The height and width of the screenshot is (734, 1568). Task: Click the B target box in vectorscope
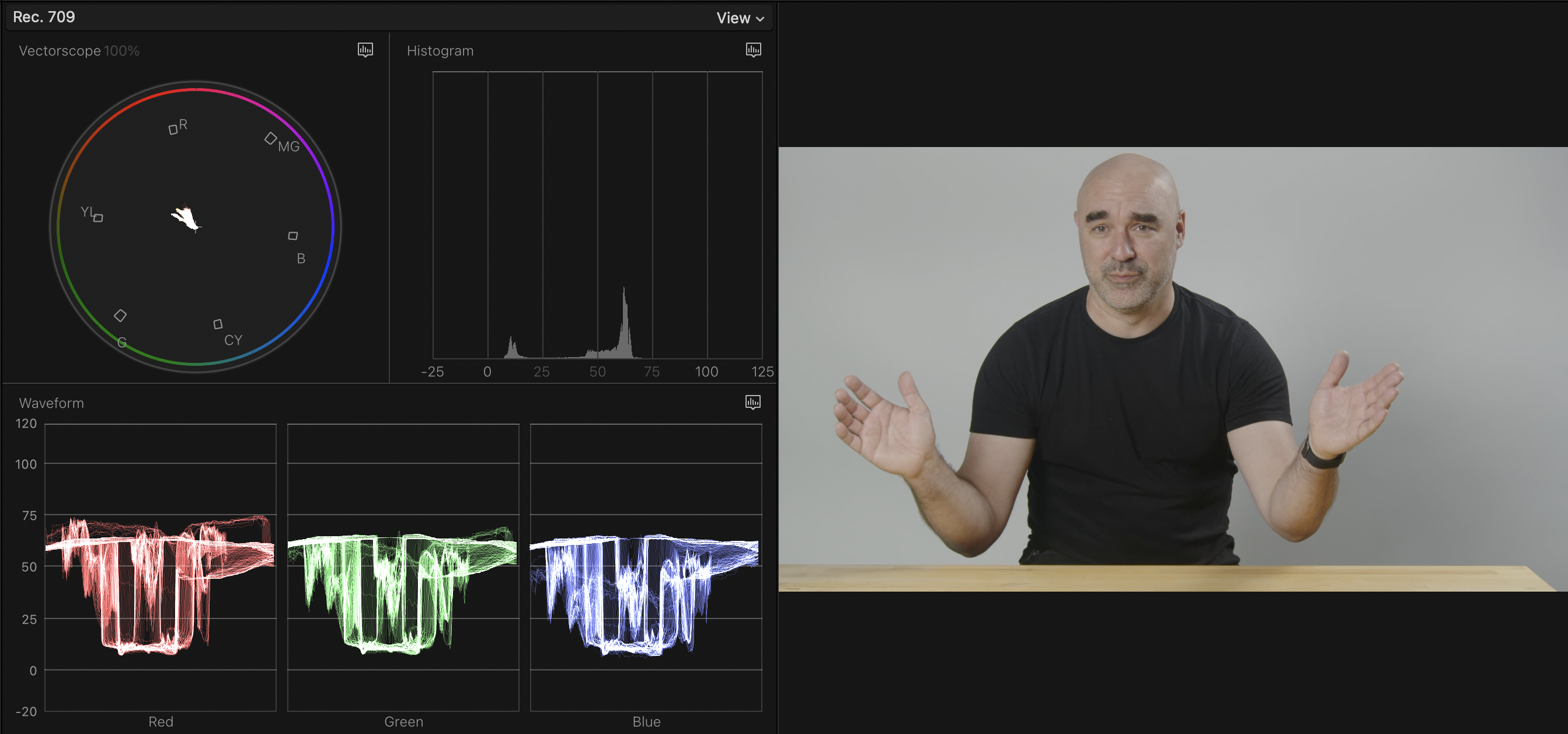293,236
